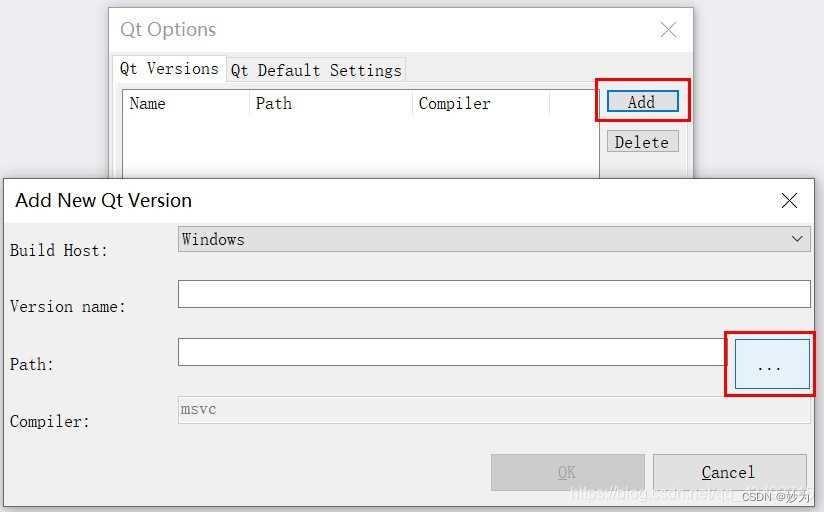Expand the Build Host dropdown arrow
The height and width of the screenshot is (512, 824).
(x=797, y=239)
